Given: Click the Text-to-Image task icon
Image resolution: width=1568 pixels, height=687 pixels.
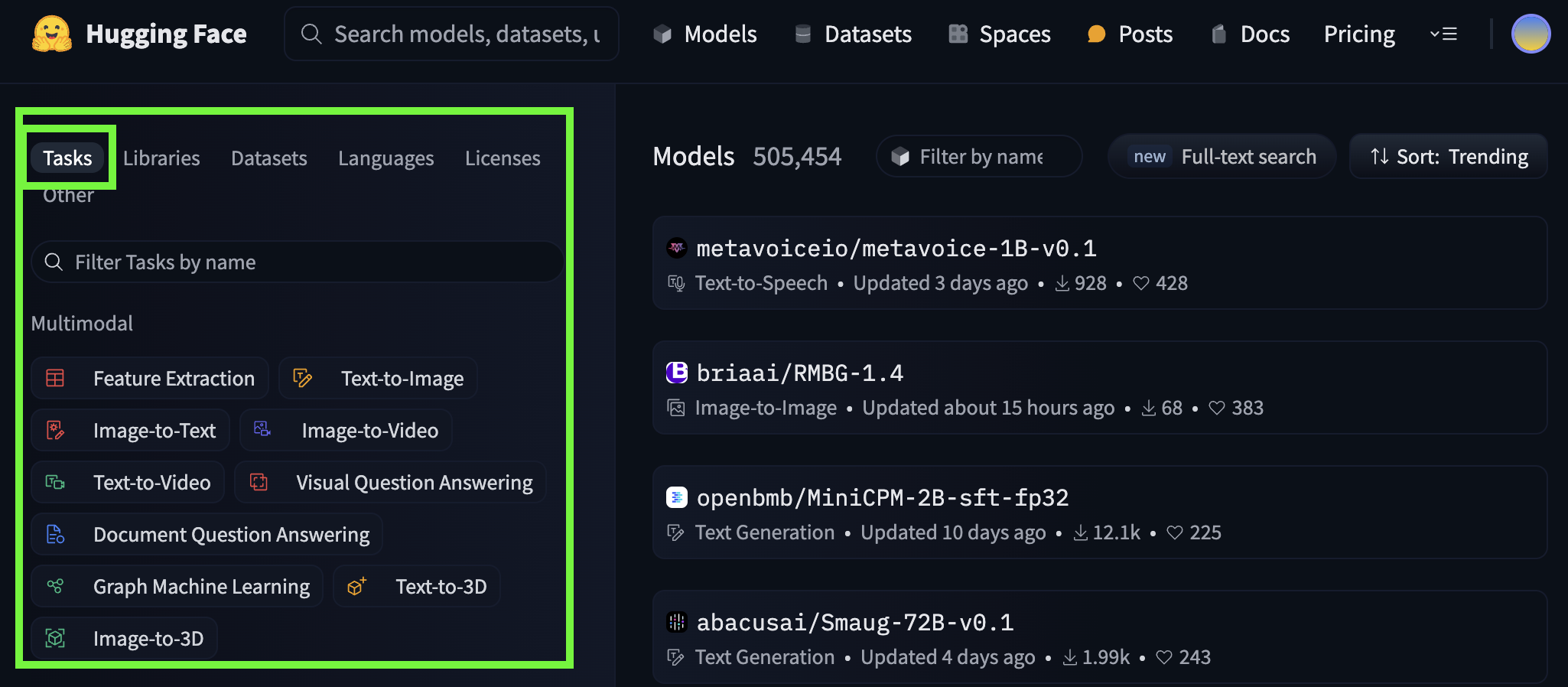Looking at the screenshot, I should point(303,378).
